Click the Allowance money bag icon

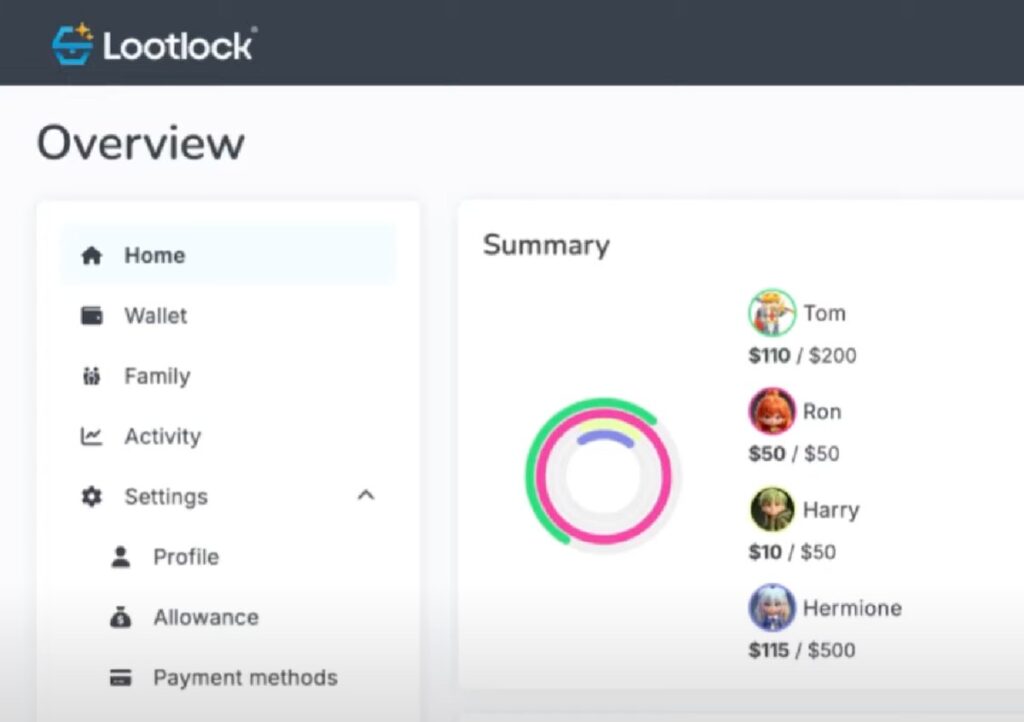point(121,618)
